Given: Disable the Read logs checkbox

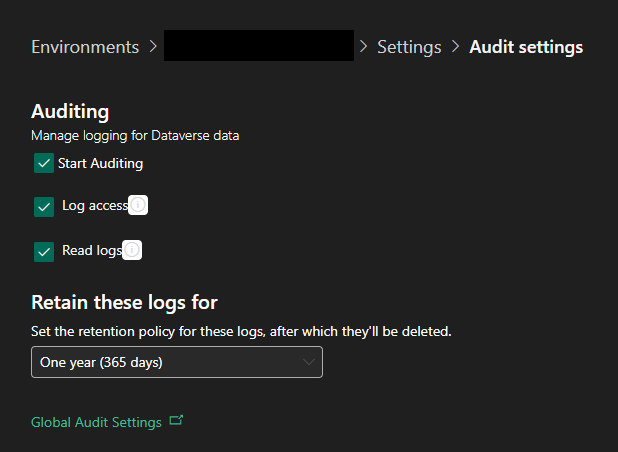Looking at the screenshot, I should tap(44, 252).
